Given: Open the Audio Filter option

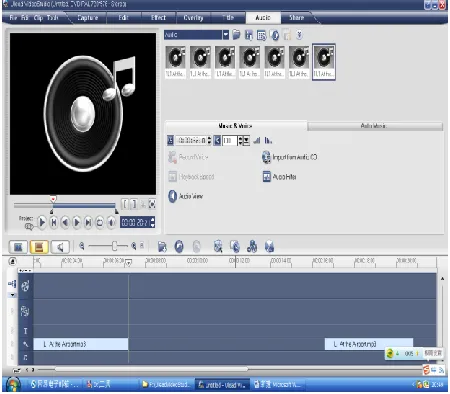Looking at the screenshot, I should pyautogui.click(x=279, y=177).
